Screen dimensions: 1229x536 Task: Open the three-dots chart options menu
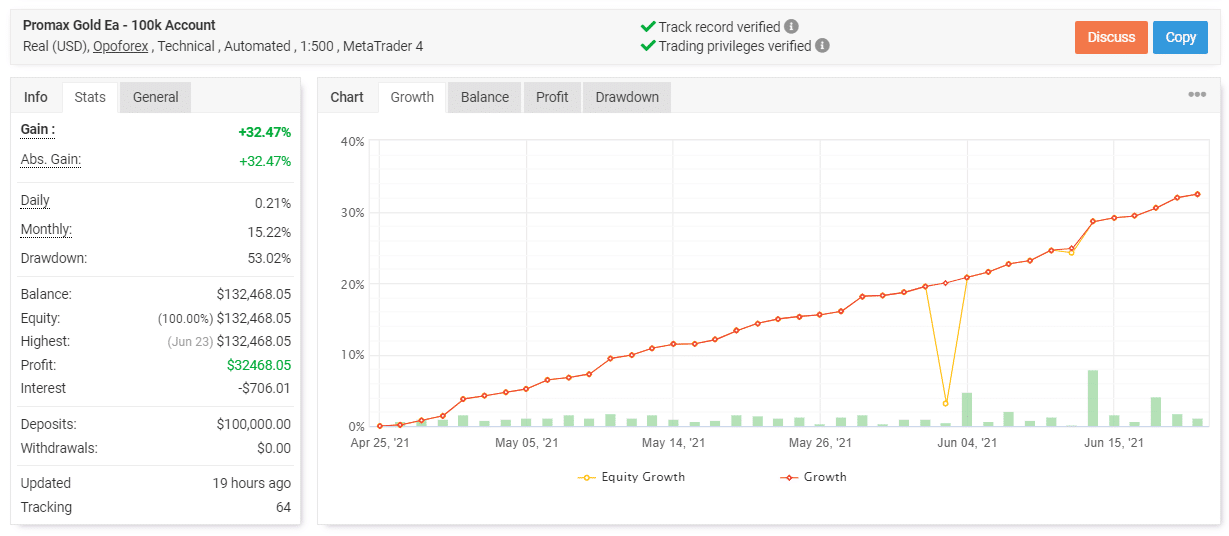pyautogui.click(x=1196, y=95)
